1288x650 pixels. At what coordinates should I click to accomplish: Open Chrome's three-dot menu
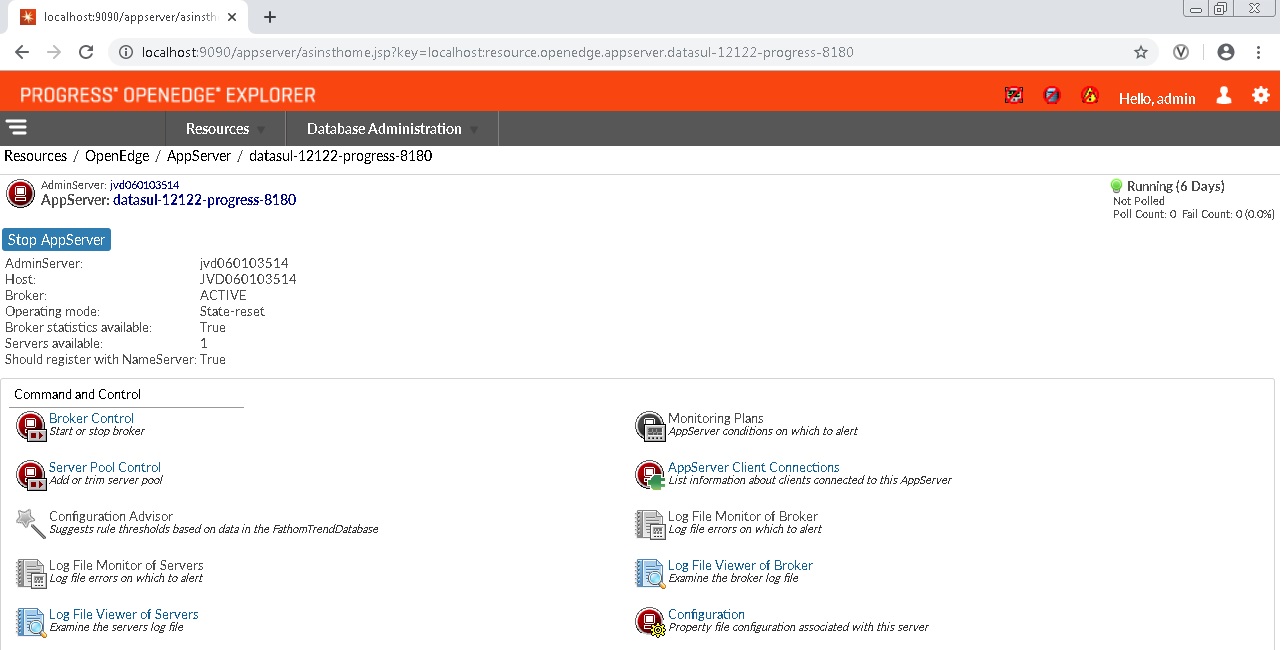point(1259,52)
